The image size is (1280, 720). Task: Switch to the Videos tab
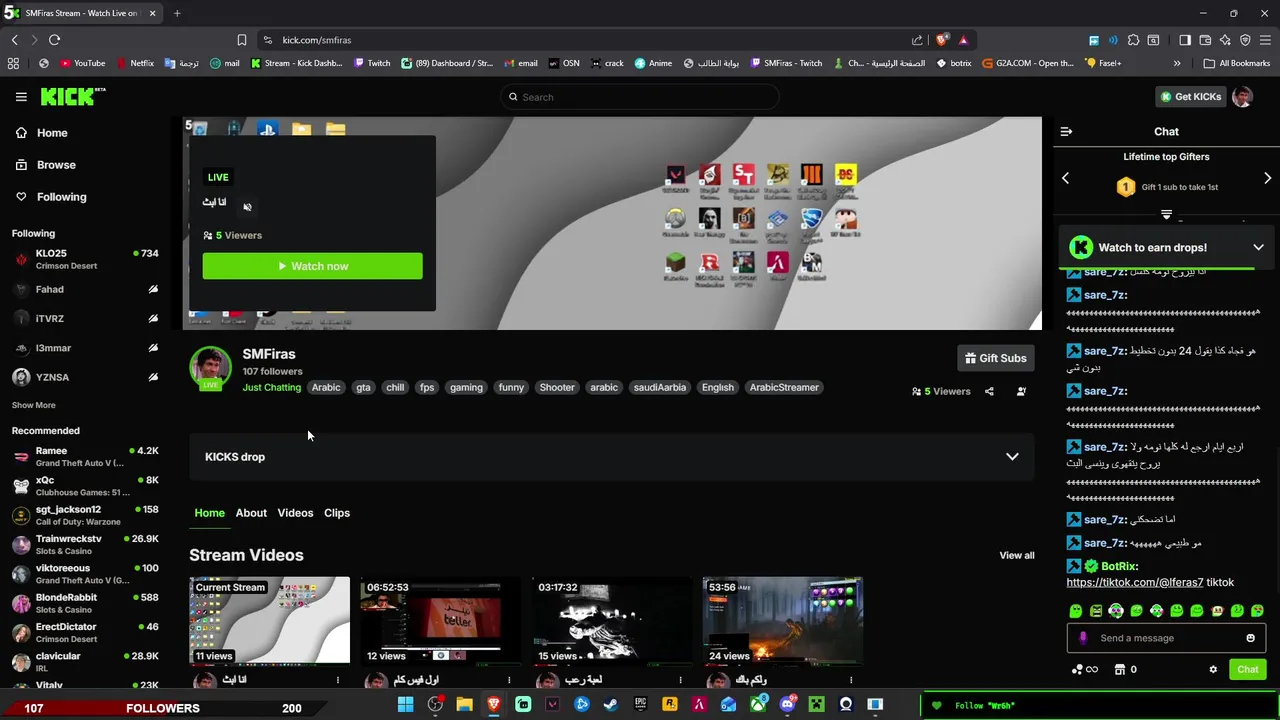coord(295,513)
